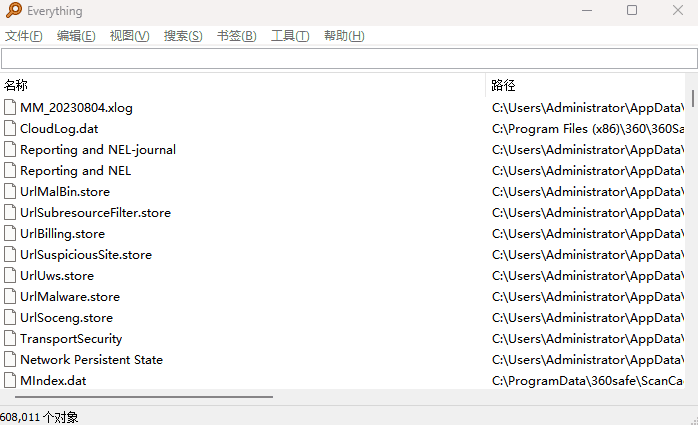Click file icon beside UrlMalBin.store
The height and width of the screenshot is (425, 698).
(x=10, y=191)
